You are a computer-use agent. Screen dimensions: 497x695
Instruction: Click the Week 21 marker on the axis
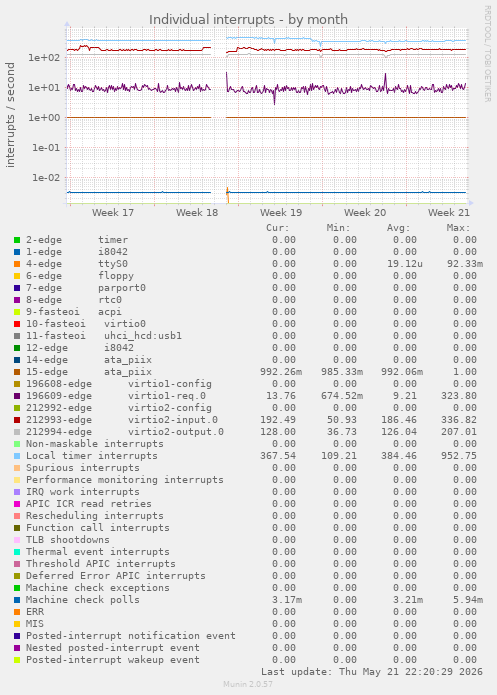coord(449,213)
